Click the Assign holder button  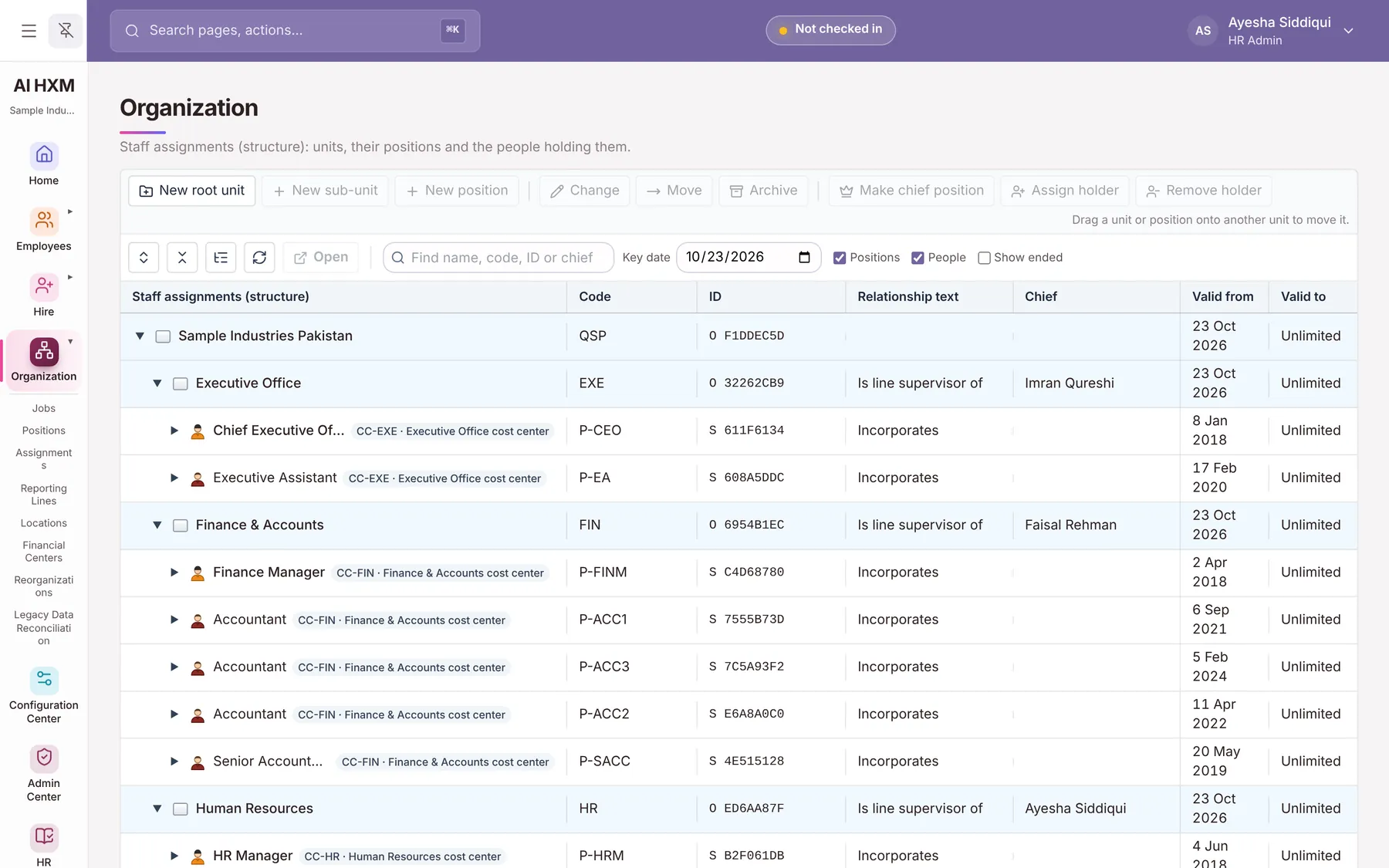click(x=1065, y=191)
